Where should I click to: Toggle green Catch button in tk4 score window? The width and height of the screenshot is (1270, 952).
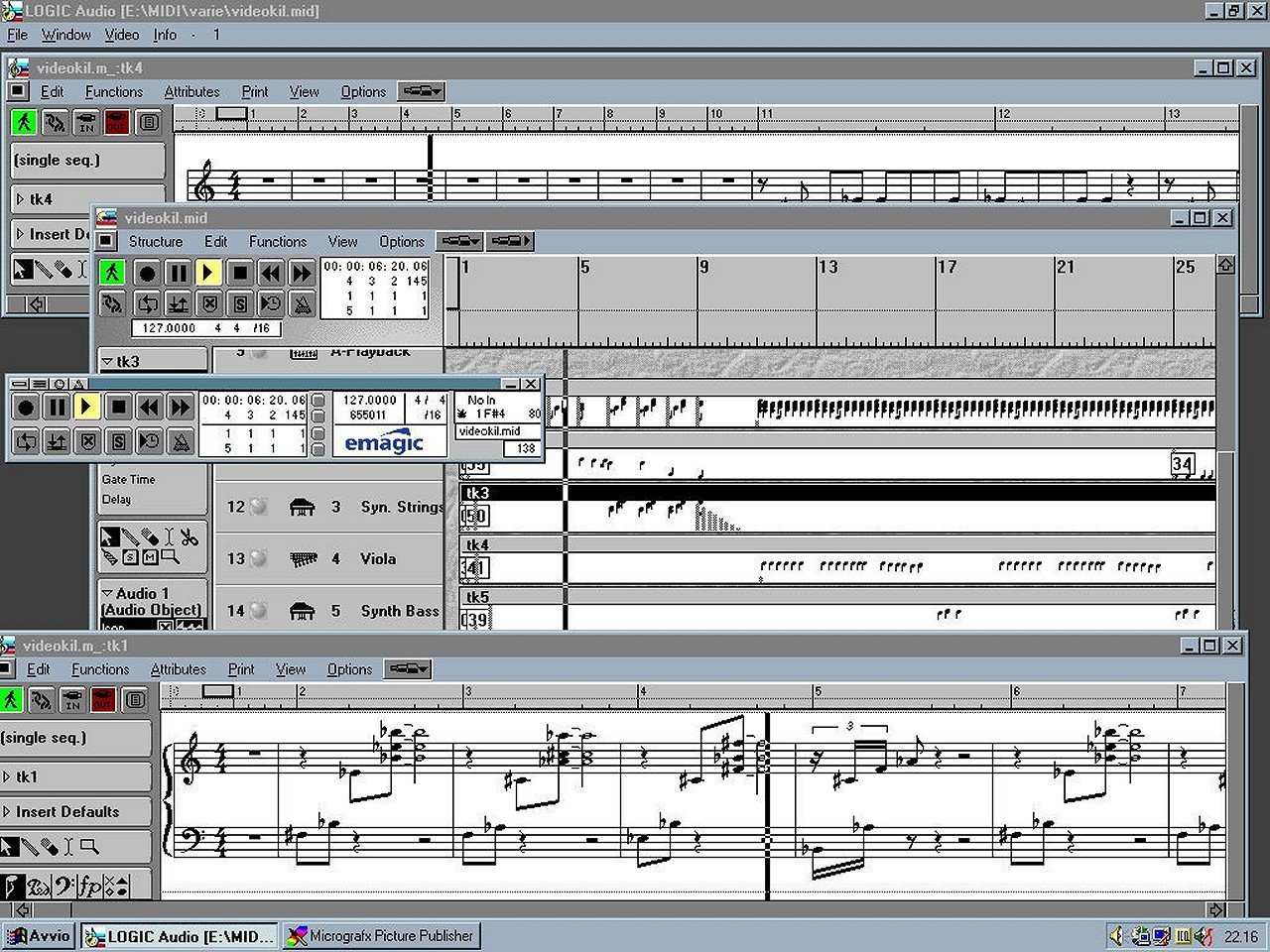tap(25, 122)
